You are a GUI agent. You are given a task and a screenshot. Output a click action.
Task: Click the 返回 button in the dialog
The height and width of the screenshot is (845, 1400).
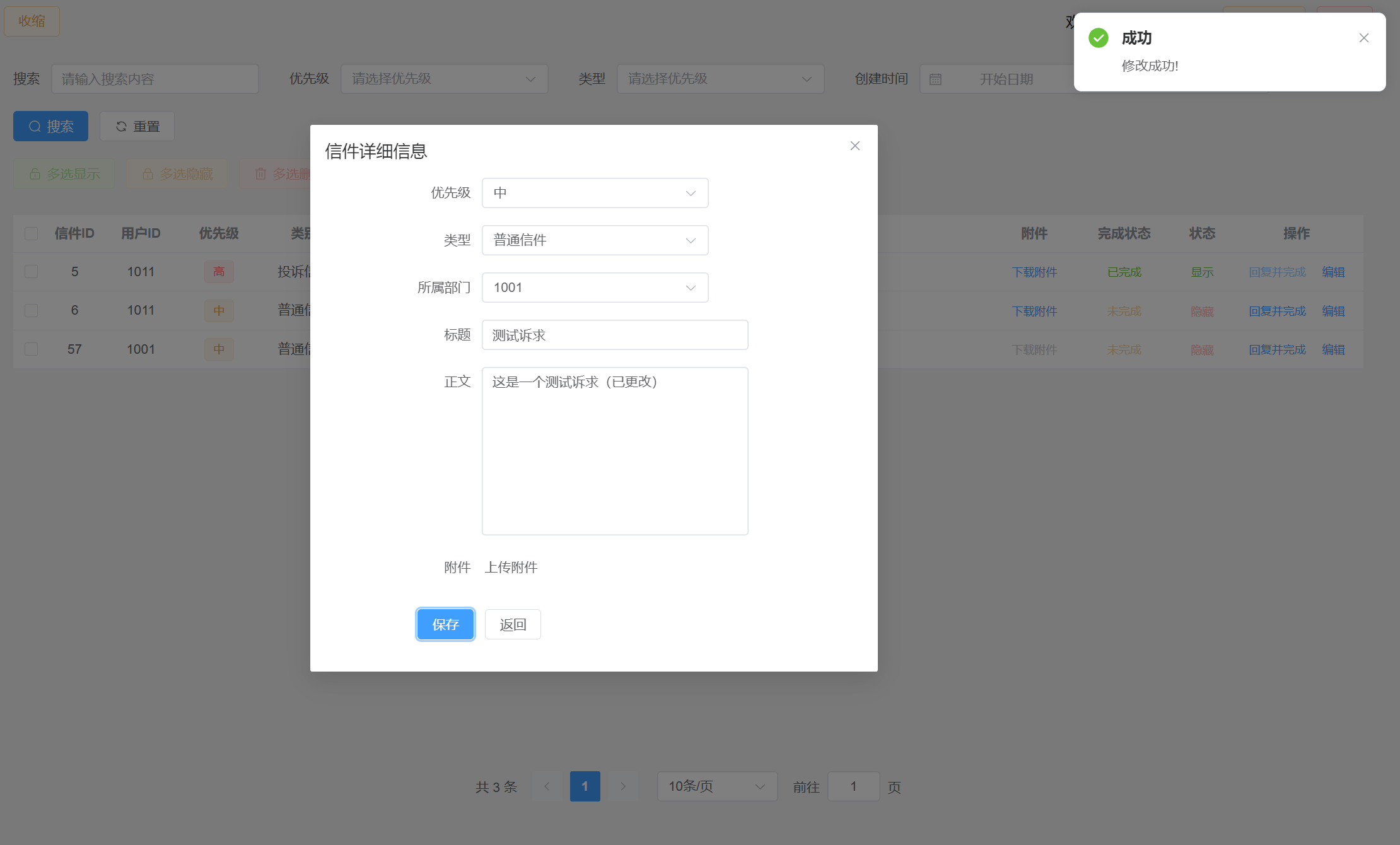pos(512,624)
